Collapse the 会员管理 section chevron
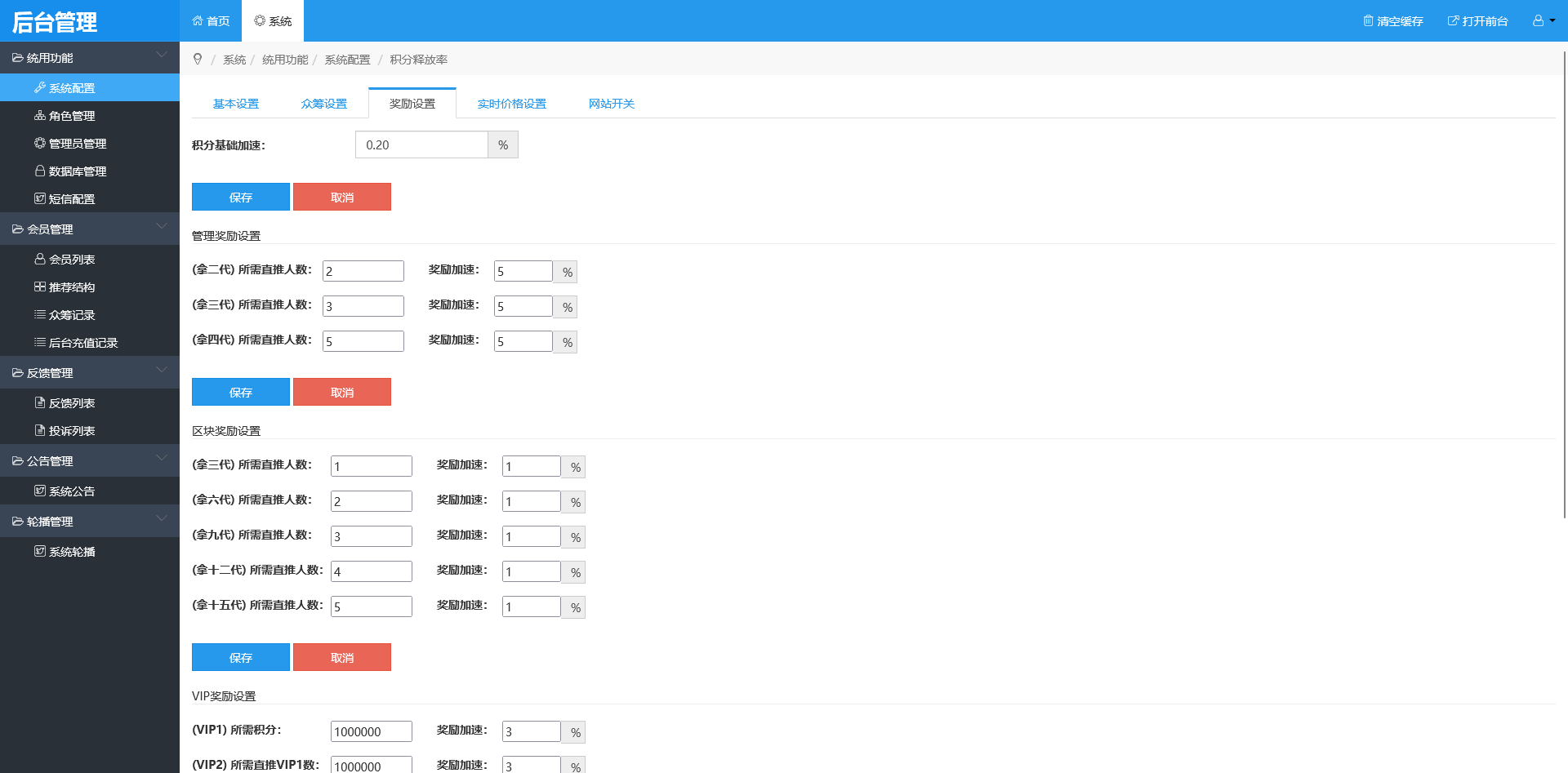The width and height of the screenshot is (1568, 773). tap(162, 226)
